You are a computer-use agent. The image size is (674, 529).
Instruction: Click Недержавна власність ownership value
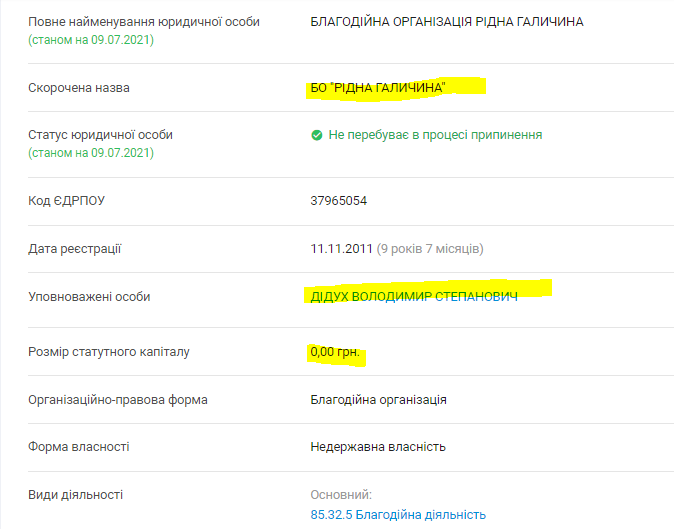(378, 447)
